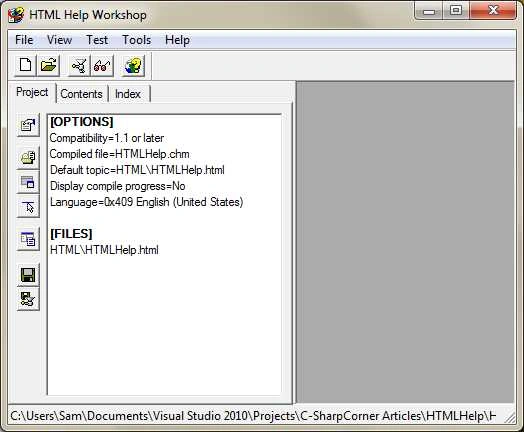The image size is (524, 432).
Task: Save project files with floppy disk icon
Action: 28,275
